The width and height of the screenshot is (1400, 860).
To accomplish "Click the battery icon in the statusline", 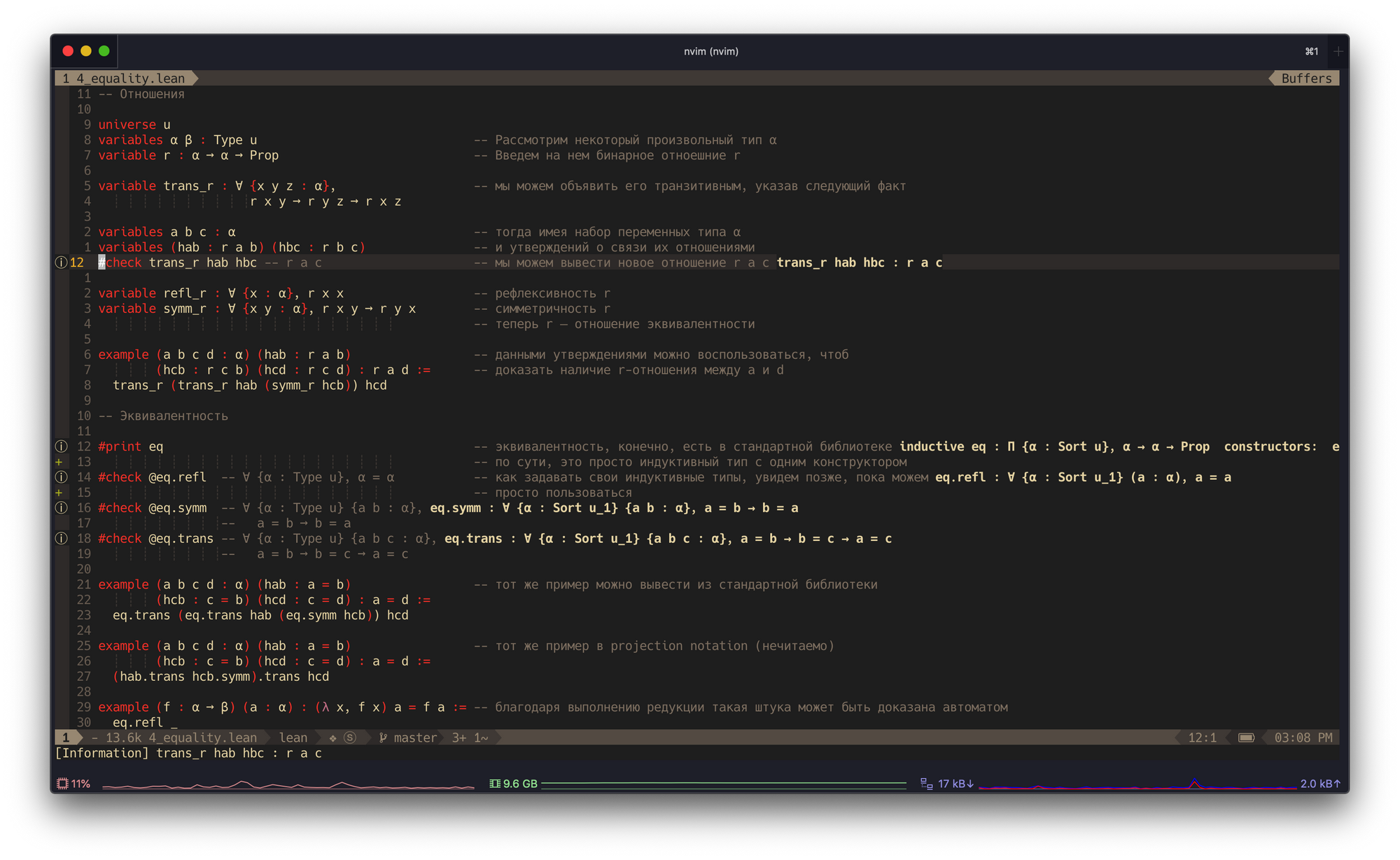I will tap(1246, 738).
